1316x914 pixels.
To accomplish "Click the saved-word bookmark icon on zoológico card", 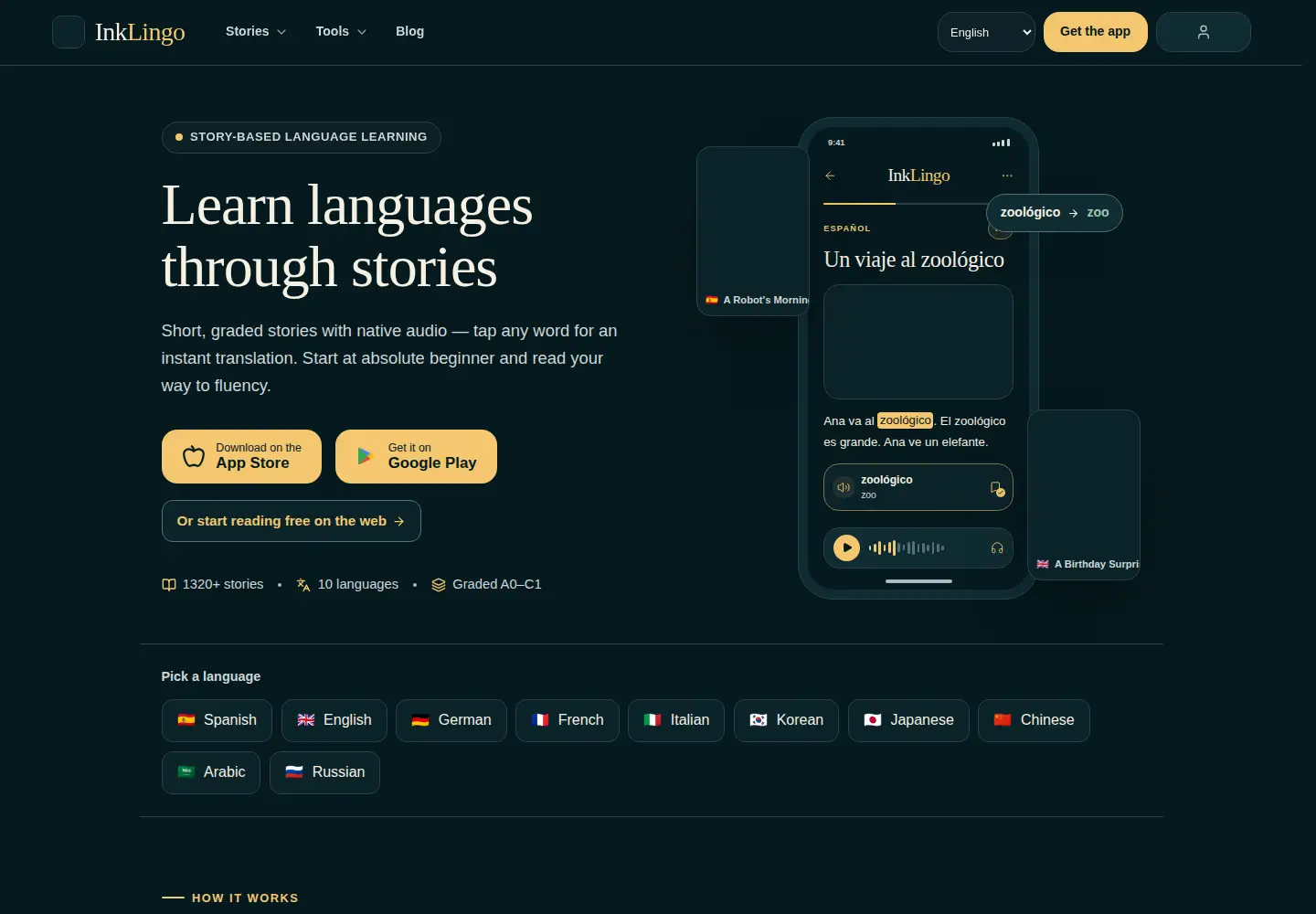I will pos(997,489).
